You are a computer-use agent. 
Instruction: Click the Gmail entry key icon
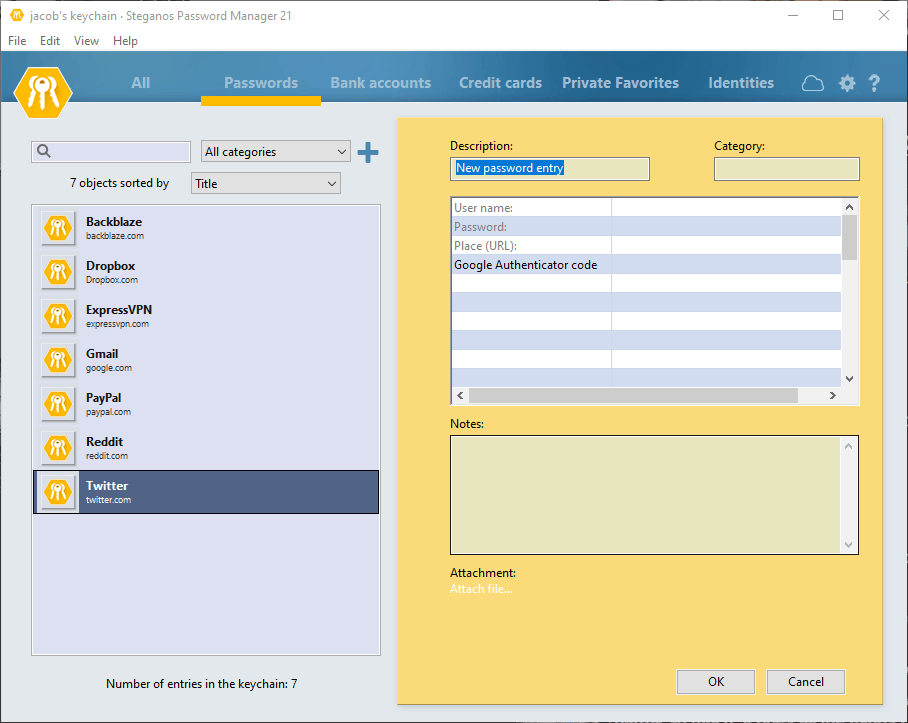pos(58,360)
